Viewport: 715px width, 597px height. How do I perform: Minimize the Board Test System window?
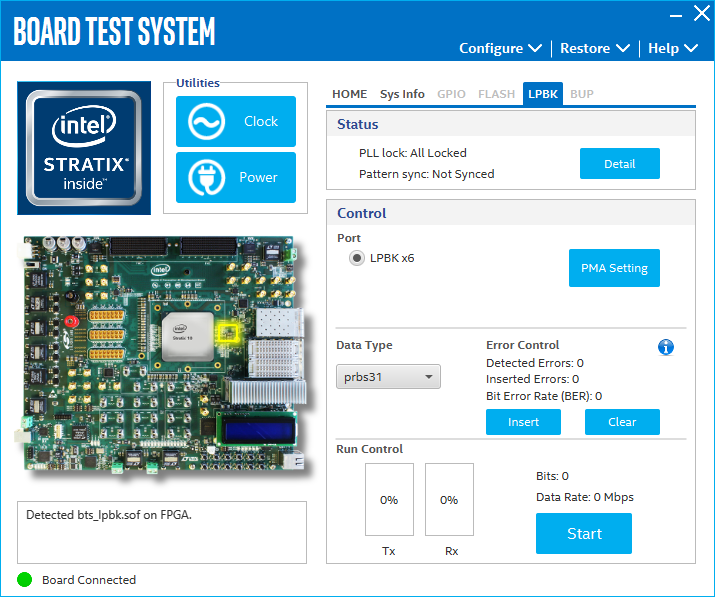667,14
